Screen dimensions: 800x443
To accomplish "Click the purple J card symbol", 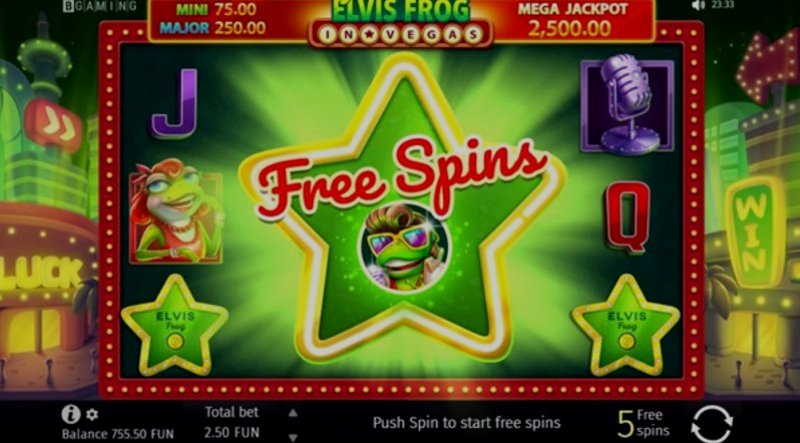I will point(174,104).
